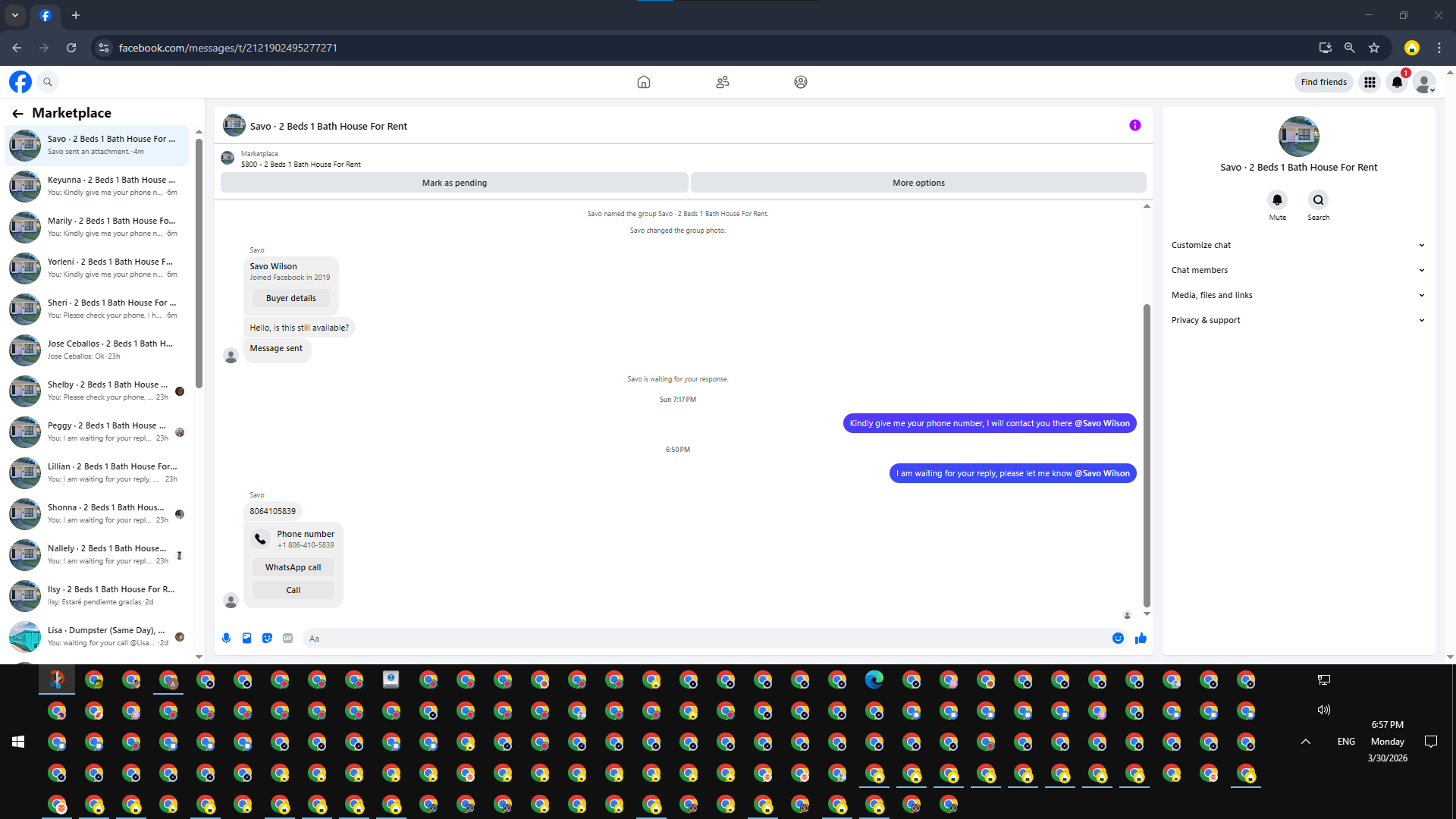This screenshot has height=819, width=1456.
Task: Open the Facebook notifications bell
Action: point(1397,82)
